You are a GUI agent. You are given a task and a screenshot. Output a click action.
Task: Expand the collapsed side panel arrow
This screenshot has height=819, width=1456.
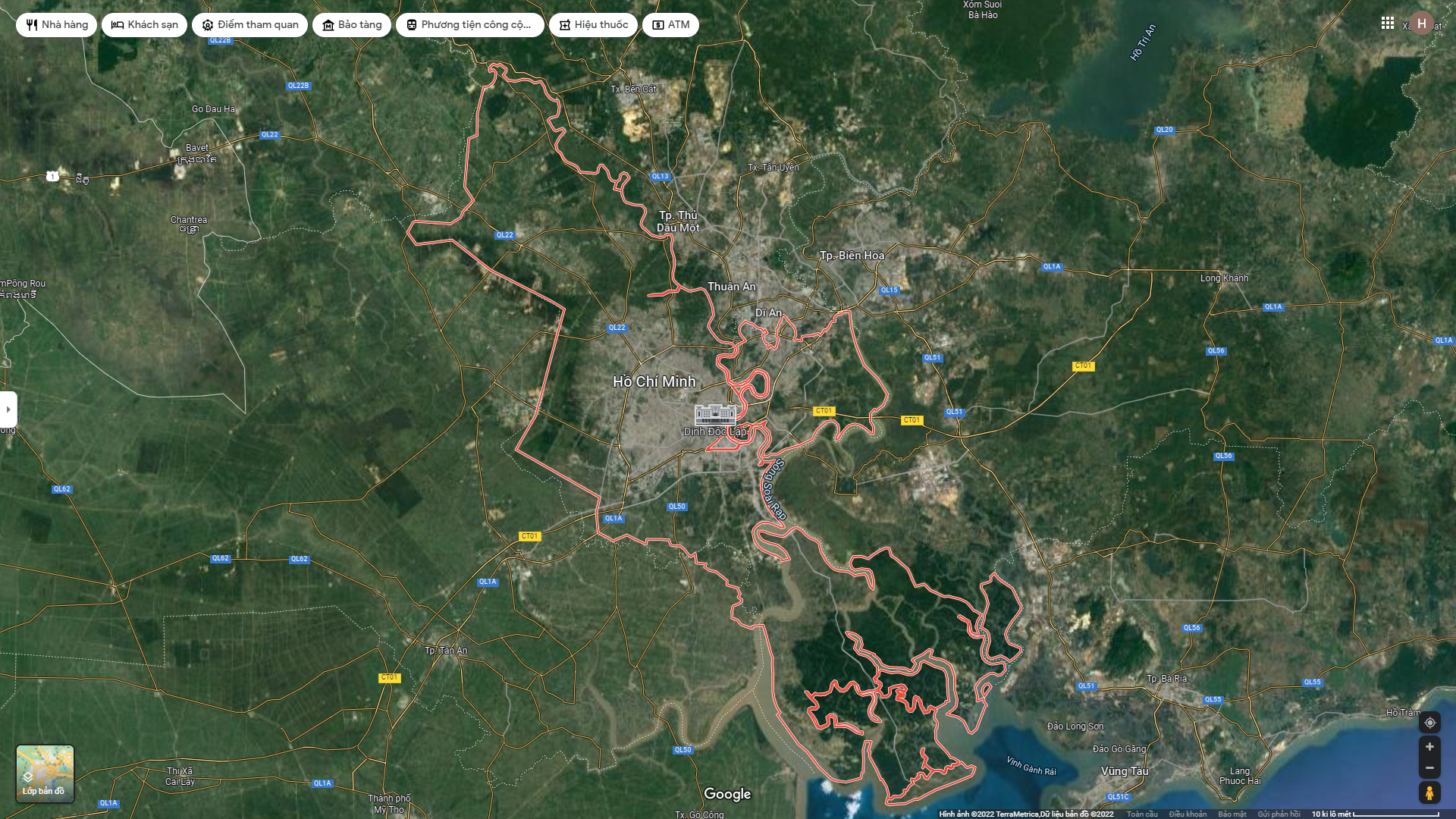point(8,409)
